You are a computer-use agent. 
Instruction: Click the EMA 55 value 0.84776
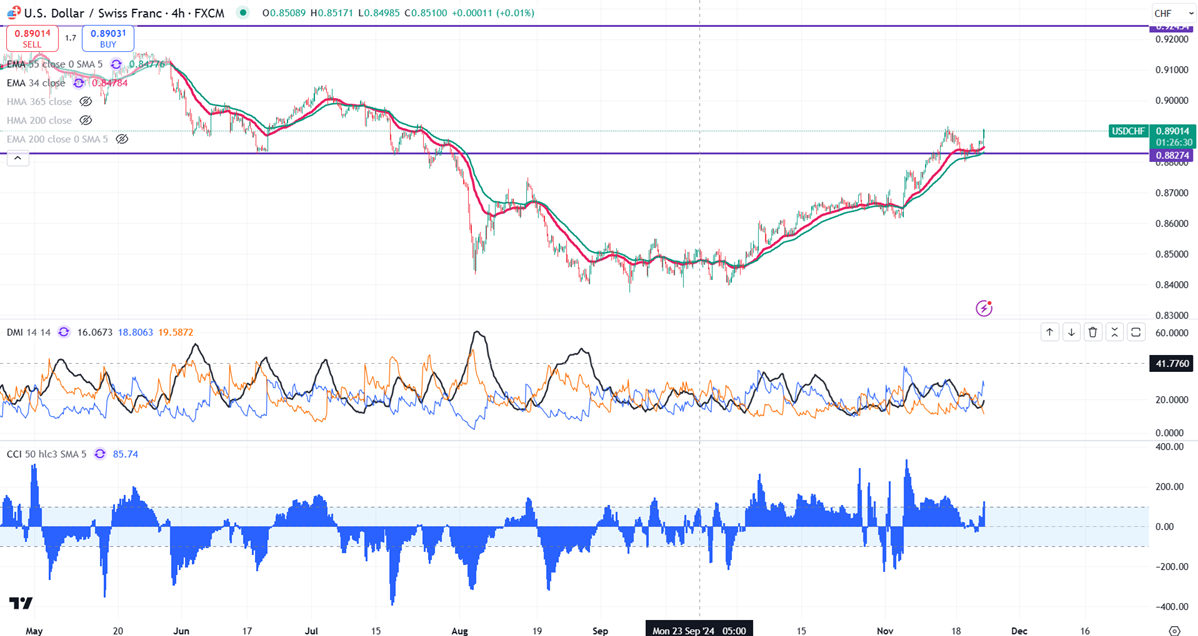click(146, 64)
